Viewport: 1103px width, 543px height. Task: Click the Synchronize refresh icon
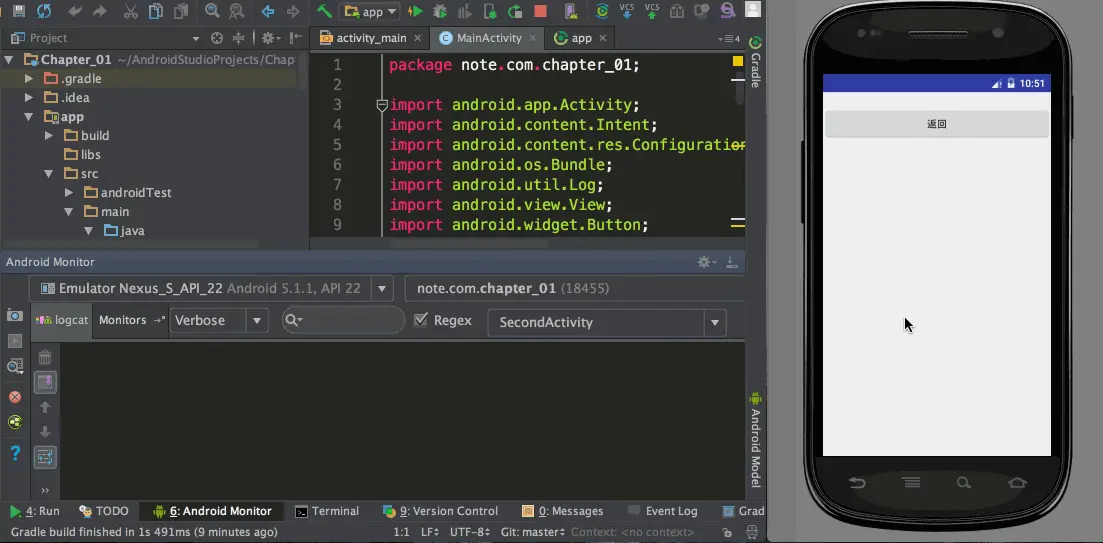pyautogui.click(x=44, y=11)
